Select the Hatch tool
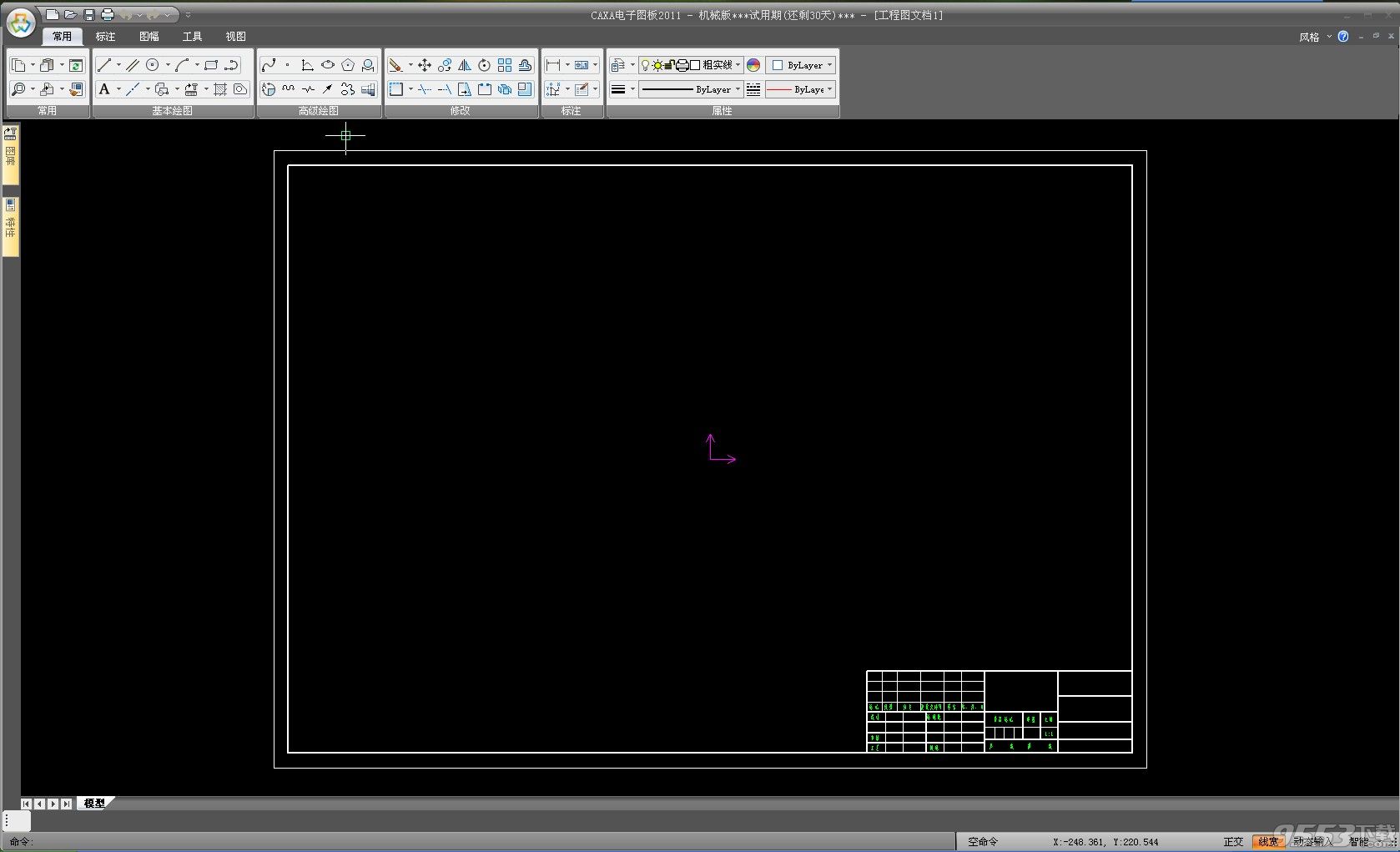The height and width of the screenshot is (852, 1400). [220, 89]
